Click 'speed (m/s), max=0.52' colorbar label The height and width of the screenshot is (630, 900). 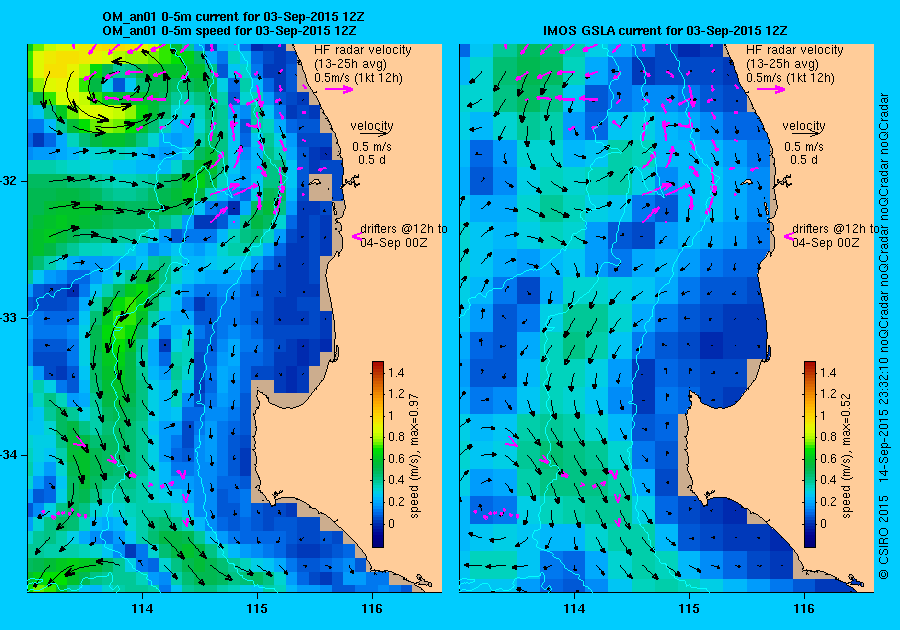(847, 456)
